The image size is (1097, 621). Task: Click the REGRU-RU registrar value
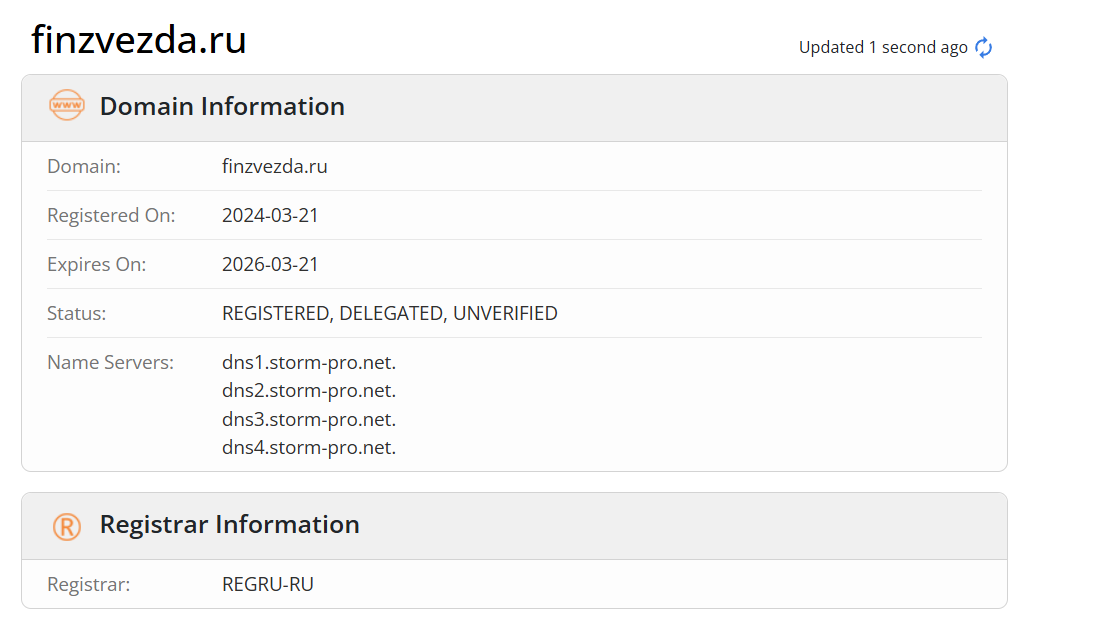click(x=268, y=584)
